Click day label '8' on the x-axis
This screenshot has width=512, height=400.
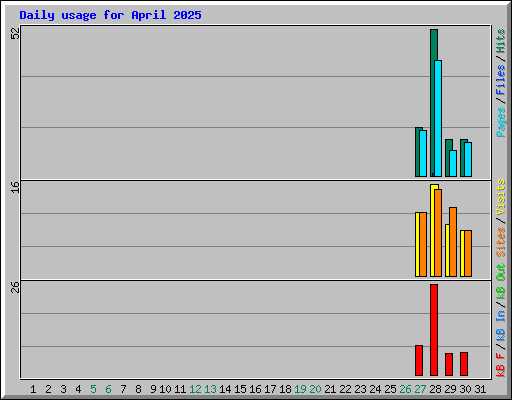point(138,389)
